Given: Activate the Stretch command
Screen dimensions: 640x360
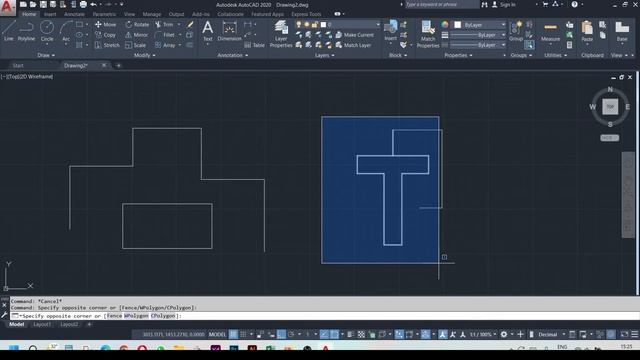Looking at the screenshot, I should [x=107, y=45].
